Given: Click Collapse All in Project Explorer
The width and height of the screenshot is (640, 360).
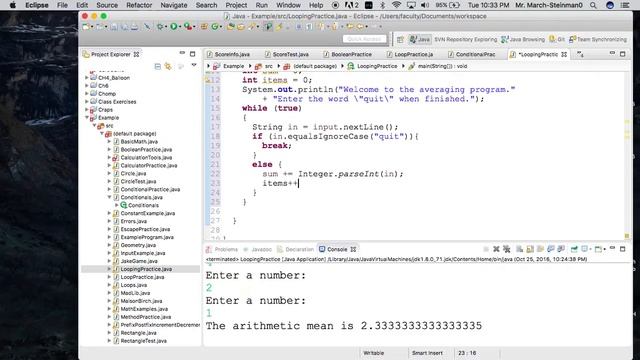Looking at the screenshot, I should [158, 66].
